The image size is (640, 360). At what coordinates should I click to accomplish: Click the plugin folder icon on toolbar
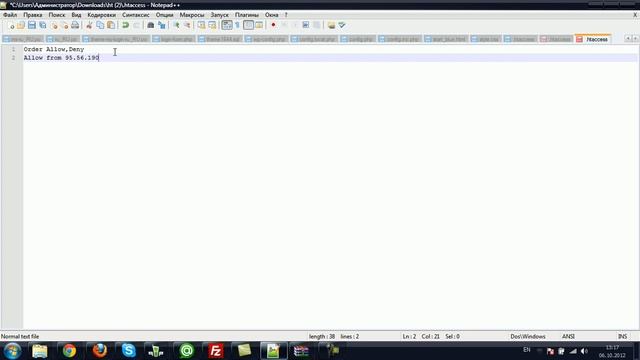coord(331,25)
